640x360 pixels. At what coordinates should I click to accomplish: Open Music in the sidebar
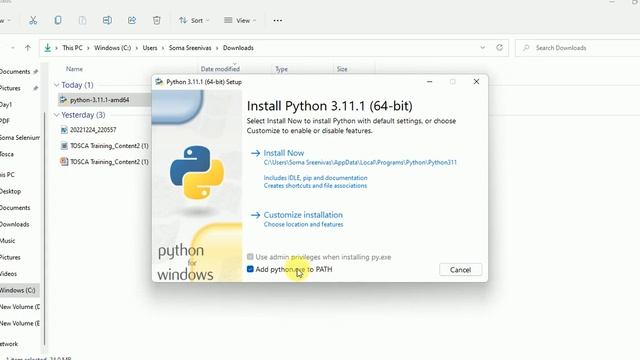(x=8, y=241)
